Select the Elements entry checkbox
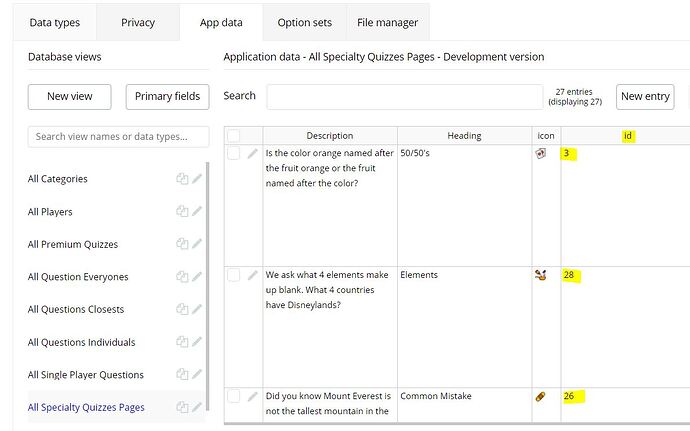This screenshot has height=431, width=690. point(233,275)
